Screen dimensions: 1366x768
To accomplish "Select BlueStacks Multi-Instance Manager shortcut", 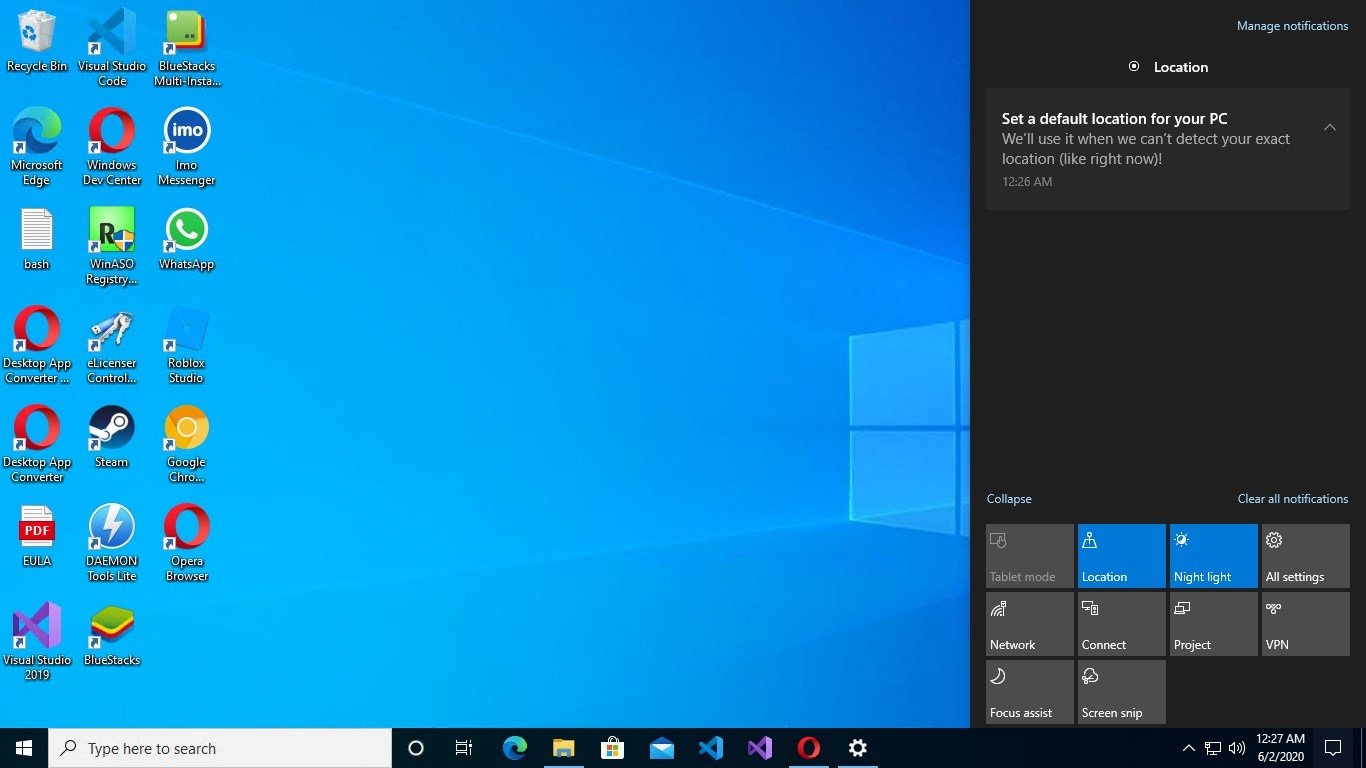I will point(187,48).
